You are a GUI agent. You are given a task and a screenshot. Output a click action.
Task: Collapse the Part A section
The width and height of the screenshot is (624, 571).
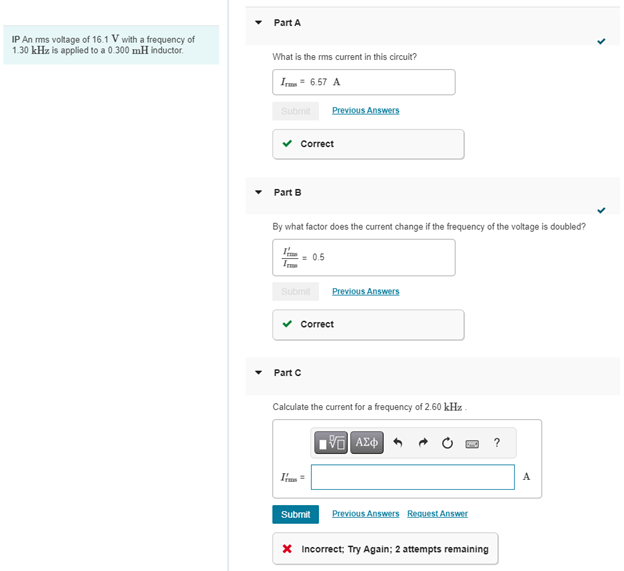pos(259,23)
